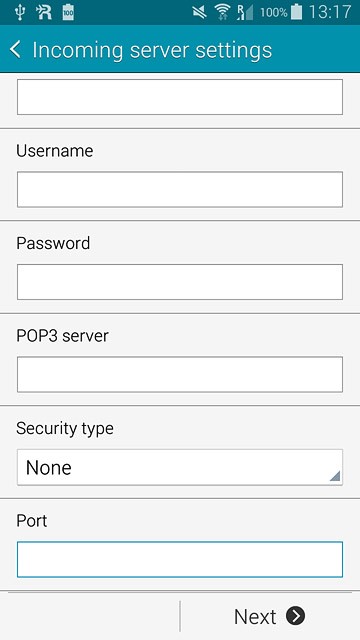Focus the Port input field
Viewport: 360px width, 640px height.
point(180,559)
